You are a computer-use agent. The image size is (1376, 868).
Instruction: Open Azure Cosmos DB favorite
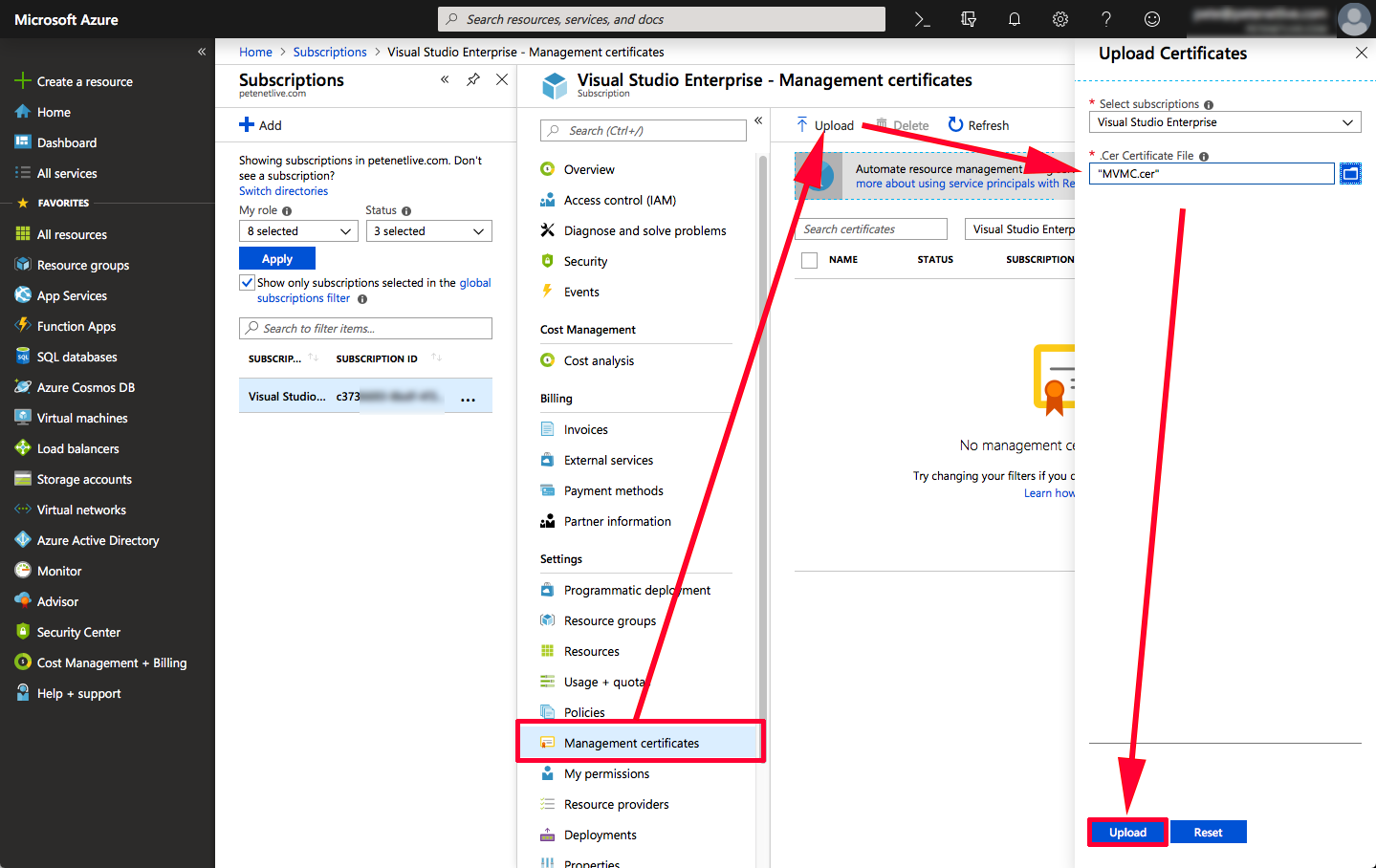click(75, 387)
